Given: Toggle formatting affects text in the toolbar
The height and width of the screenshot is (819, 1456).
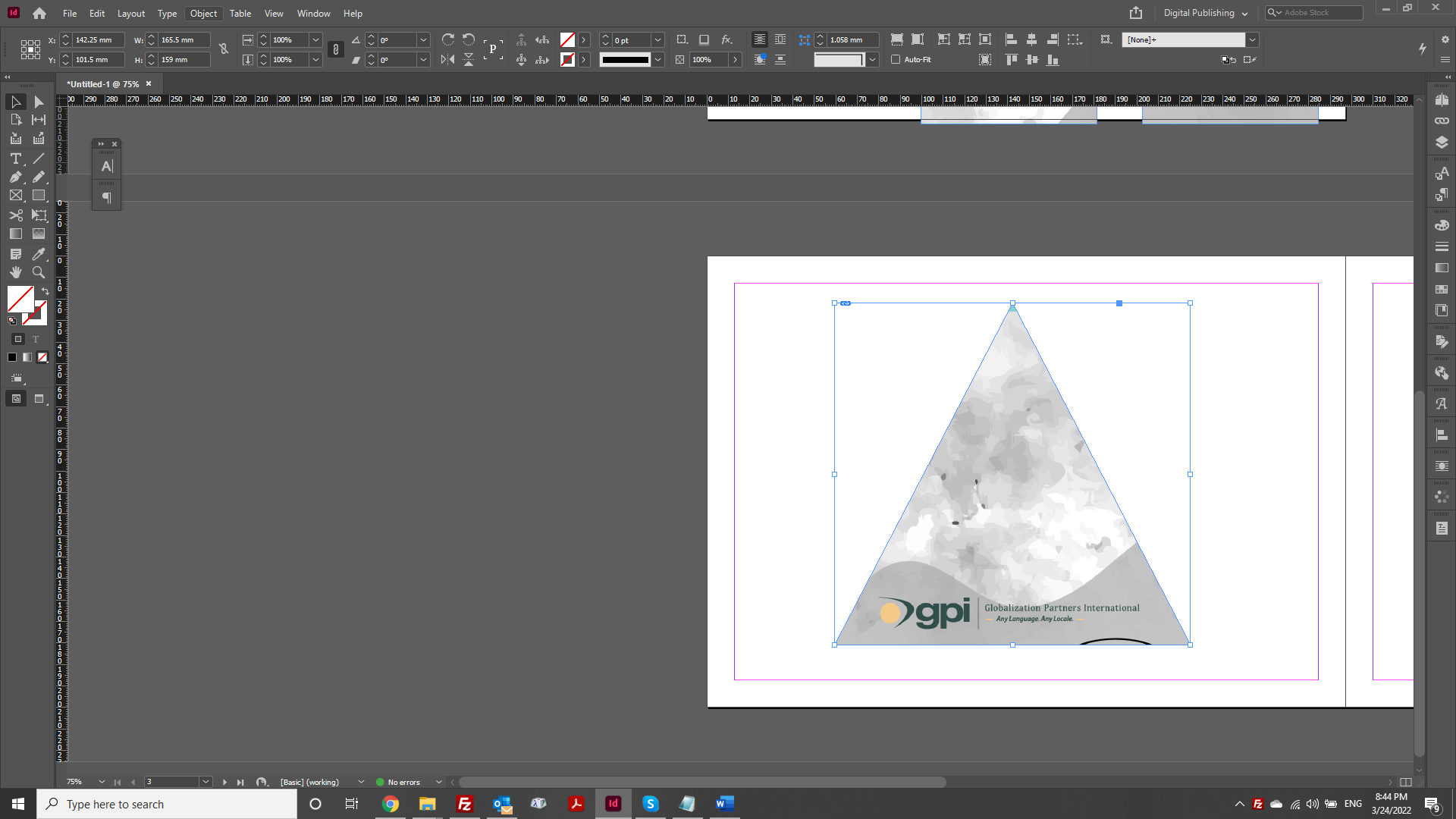Looking at the screenshot, I should (35, 340).
